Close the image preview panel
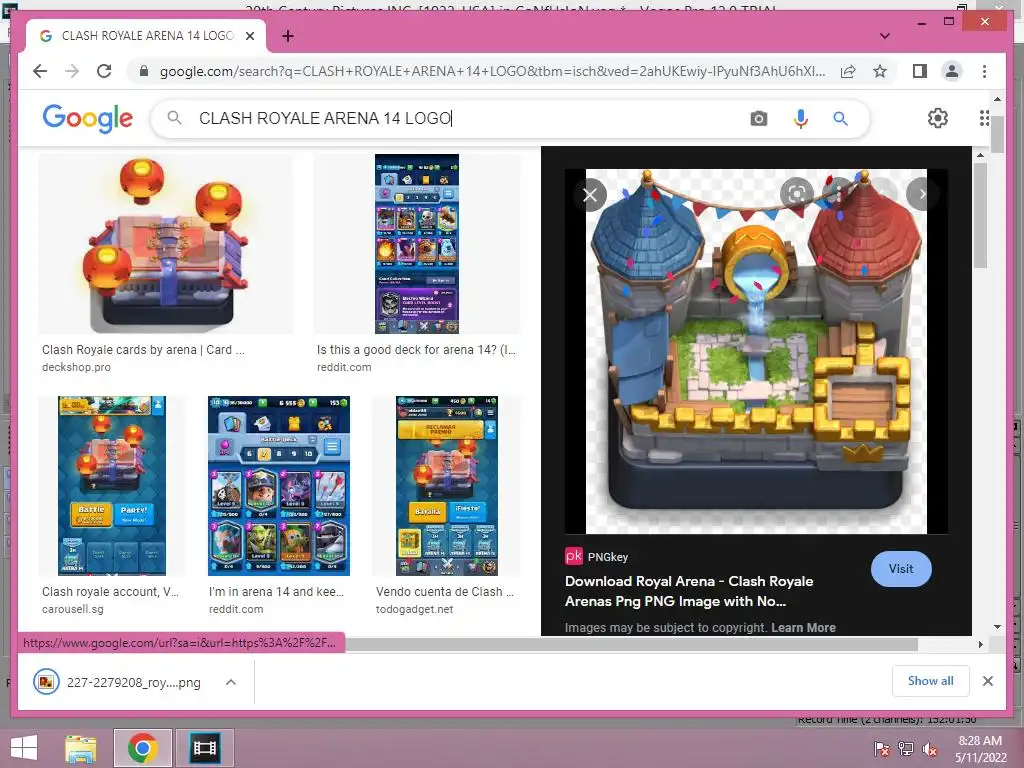Image resolution: width=1024 pixels, height=768 pixels. (590, 195)
